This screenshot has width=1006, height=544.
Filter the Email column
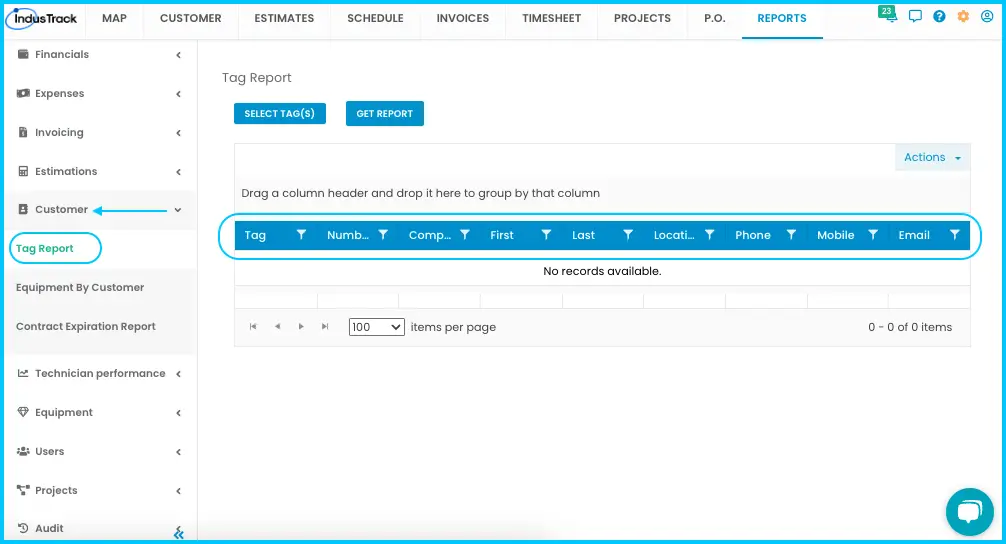point(955,235)
